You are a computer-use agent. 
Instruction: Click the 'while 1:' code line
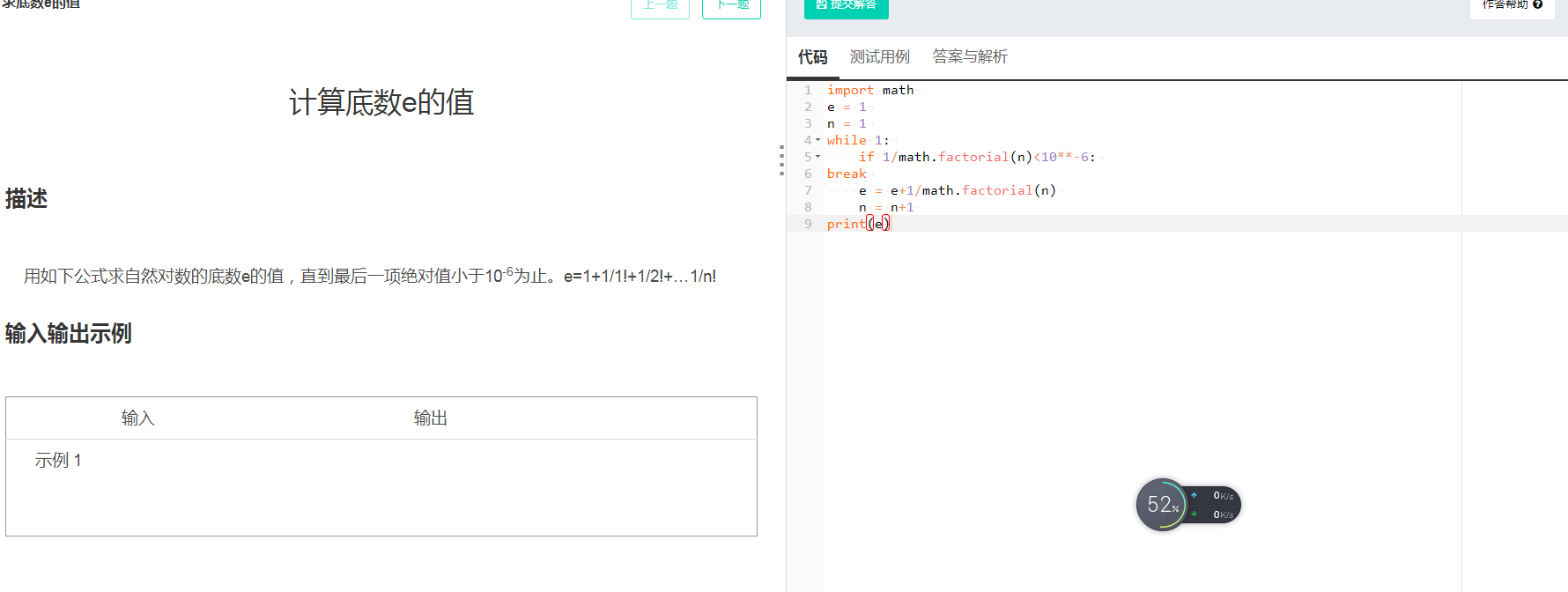[858, 140]
